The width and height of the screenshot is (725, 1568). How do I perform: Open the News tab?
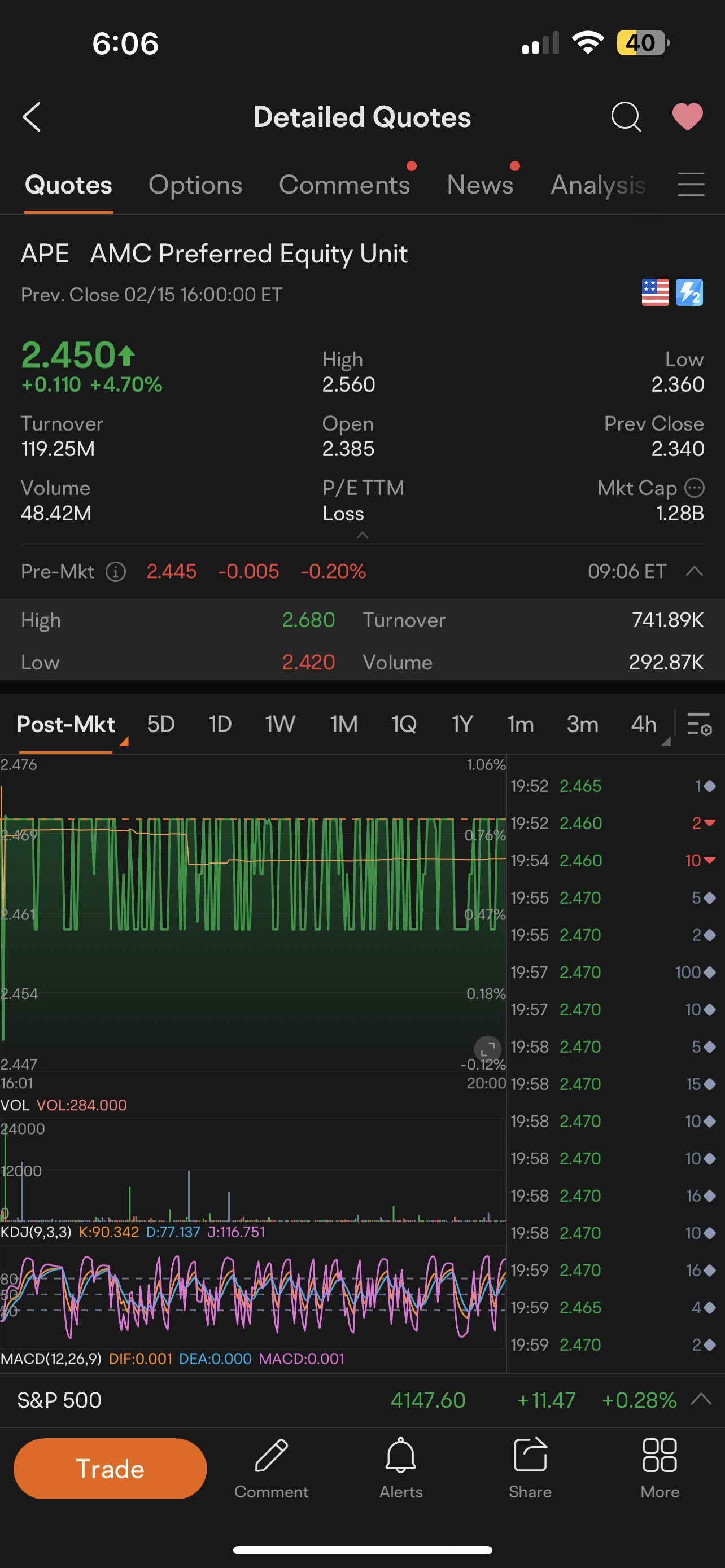point(481,185)
